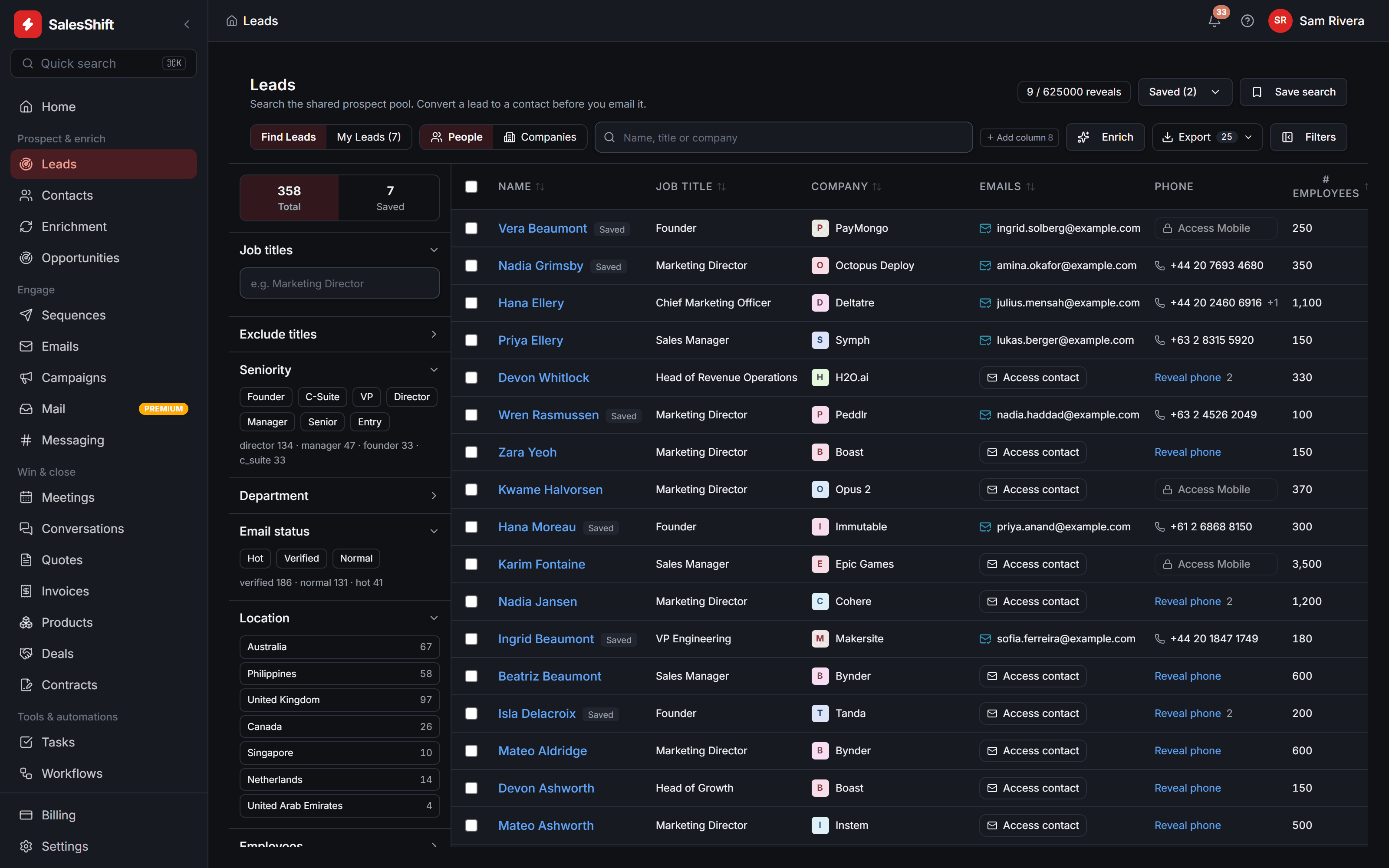Image resolution: width=1389 pixels, height=868 pixels.
Task: Check the Mateo Ashworth row checkbox
Action: pos(471,825)
